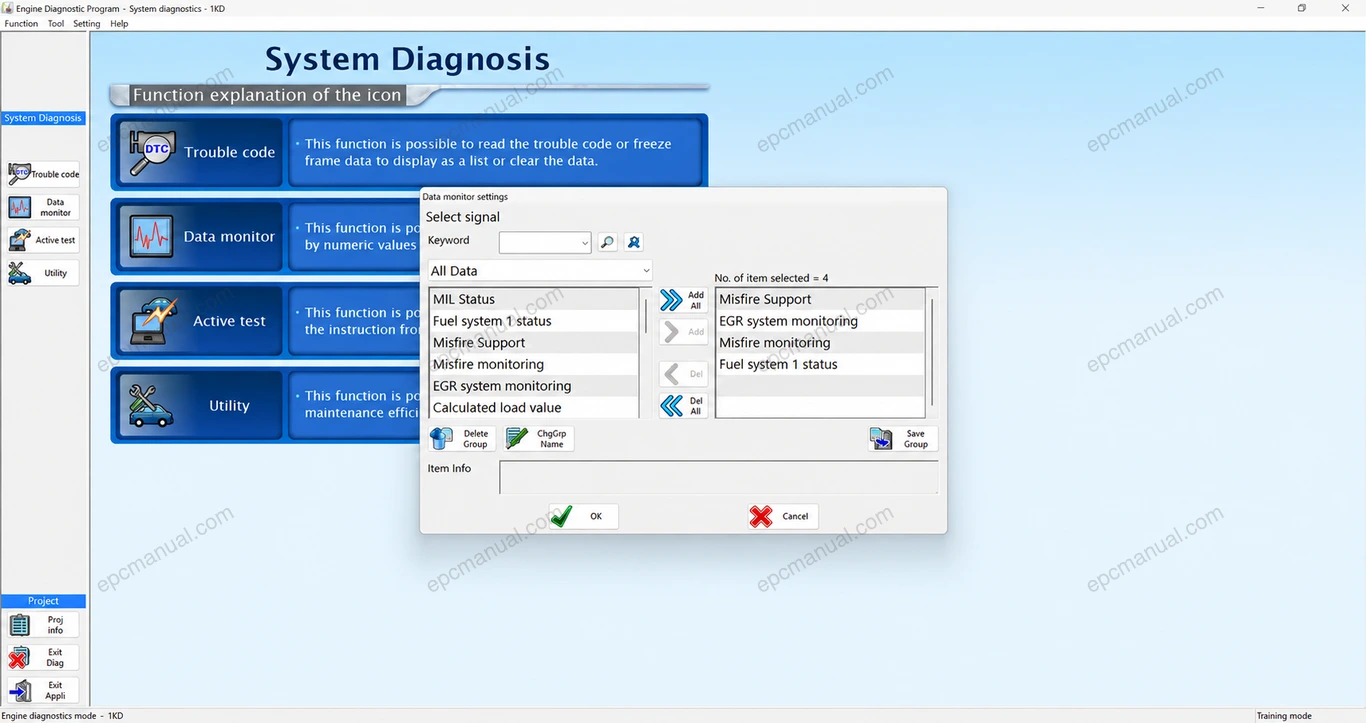Confirm with the OK button

(583, 516)
